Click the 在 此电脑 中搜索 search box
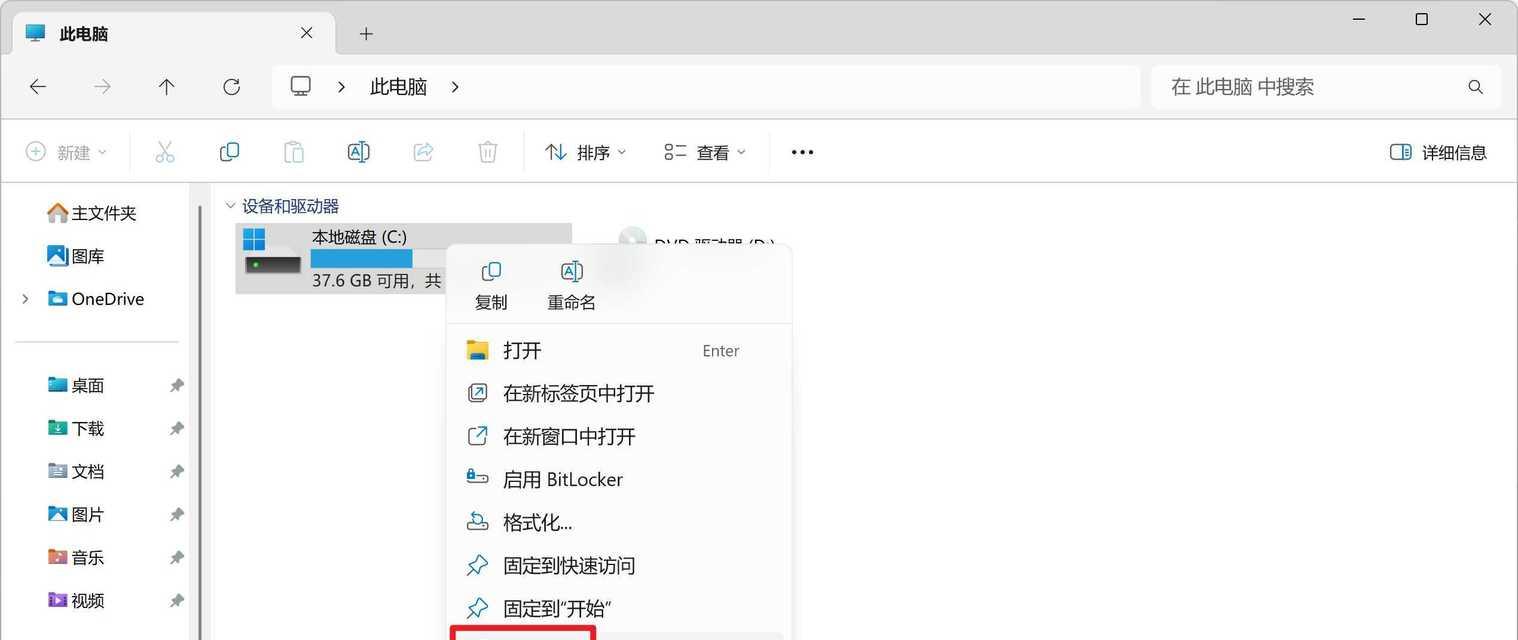1518x640 pixels. click(x=1326, y=87)
